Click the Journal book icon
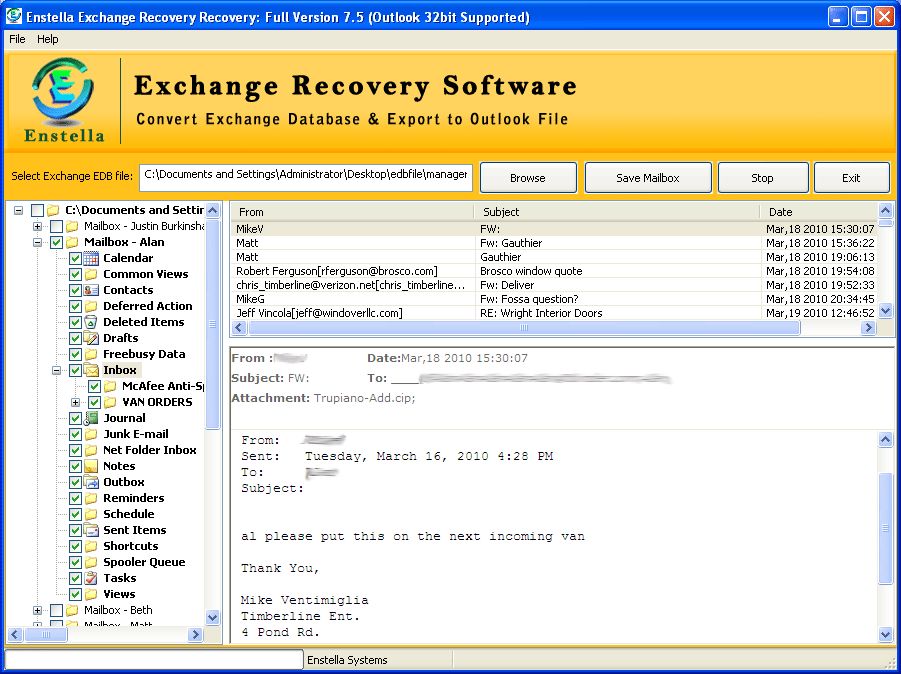 [91, 418]
